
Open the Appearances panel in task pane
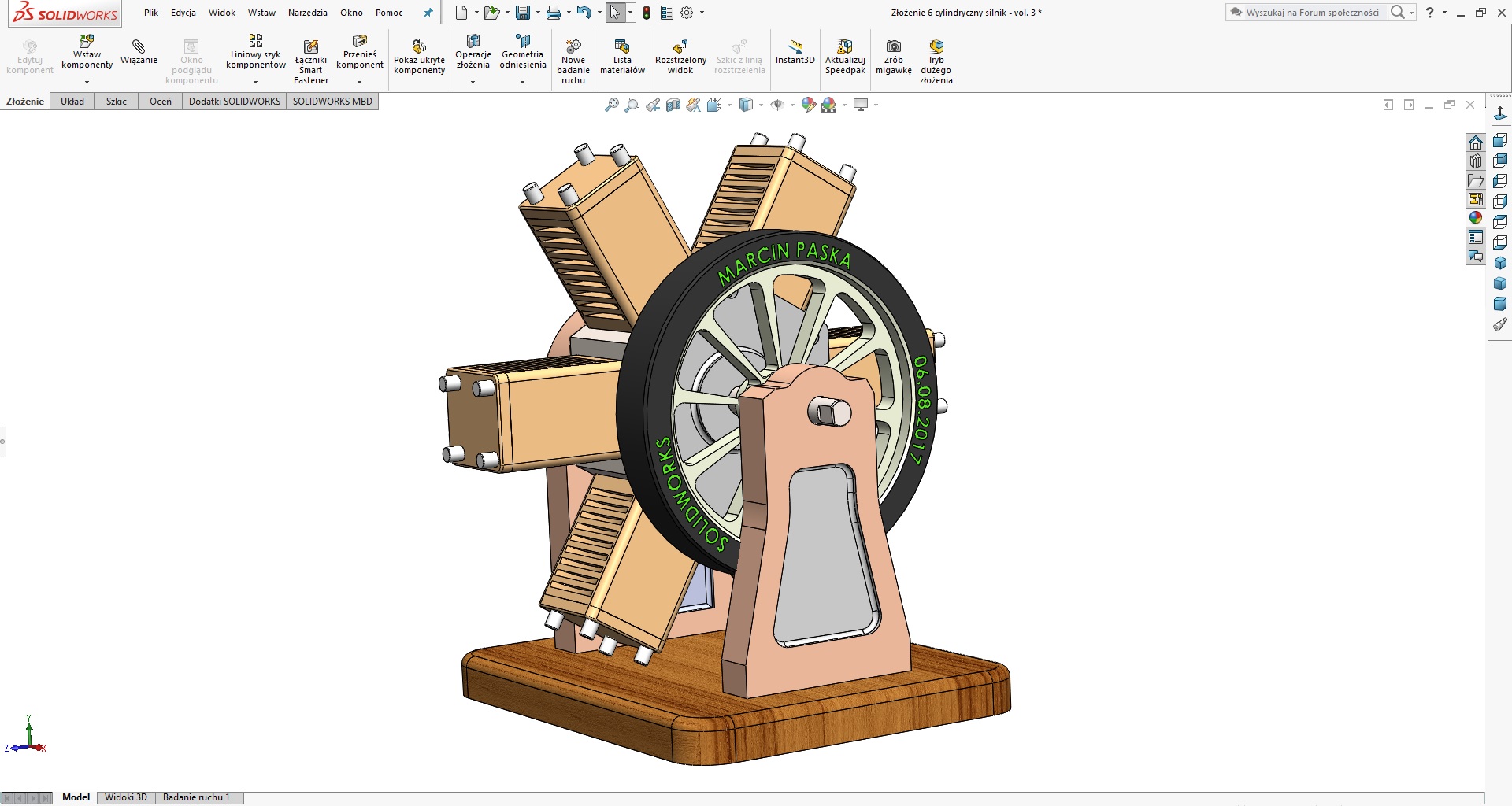[x=1476, y=218]
